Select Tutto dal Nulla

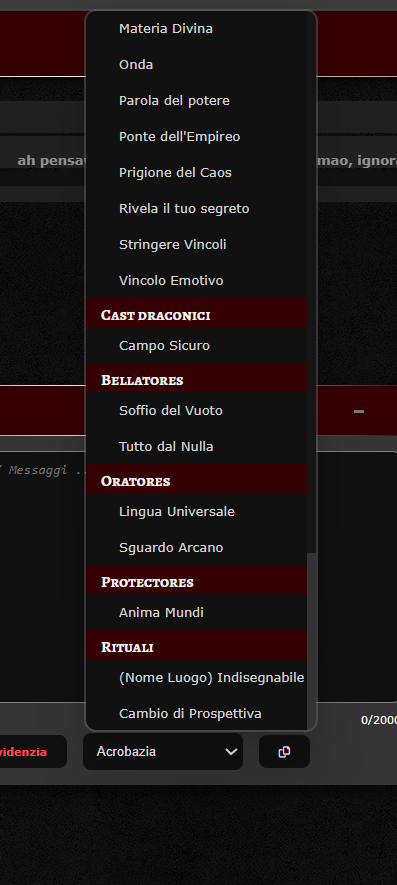[197, 446]
